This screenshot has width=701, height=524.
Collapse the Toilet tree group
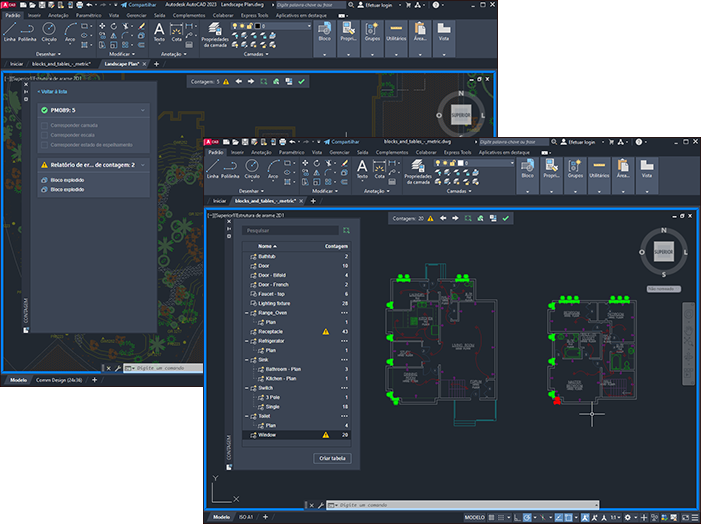(x=246, y=416)
